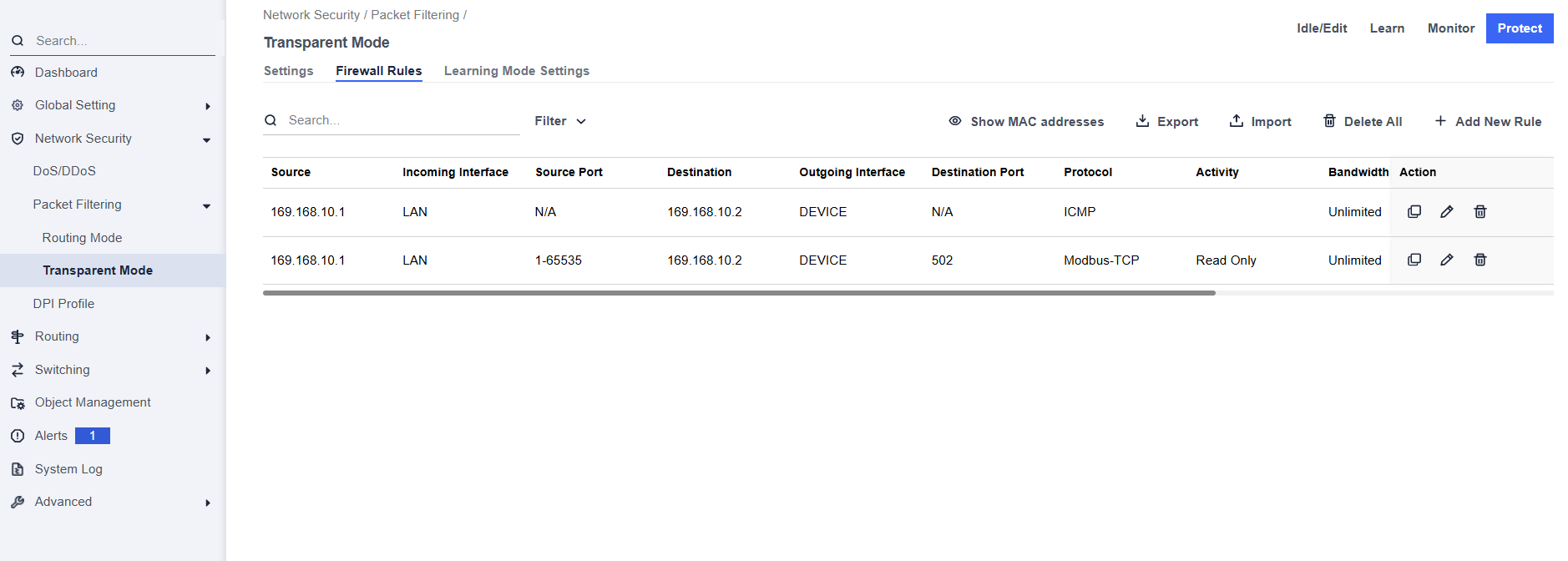Screen dimensions: 1568x561
Task: Delete the Modbus-TCP rule trash icon
Action: pyautogui.click(x=1480, y=260)
